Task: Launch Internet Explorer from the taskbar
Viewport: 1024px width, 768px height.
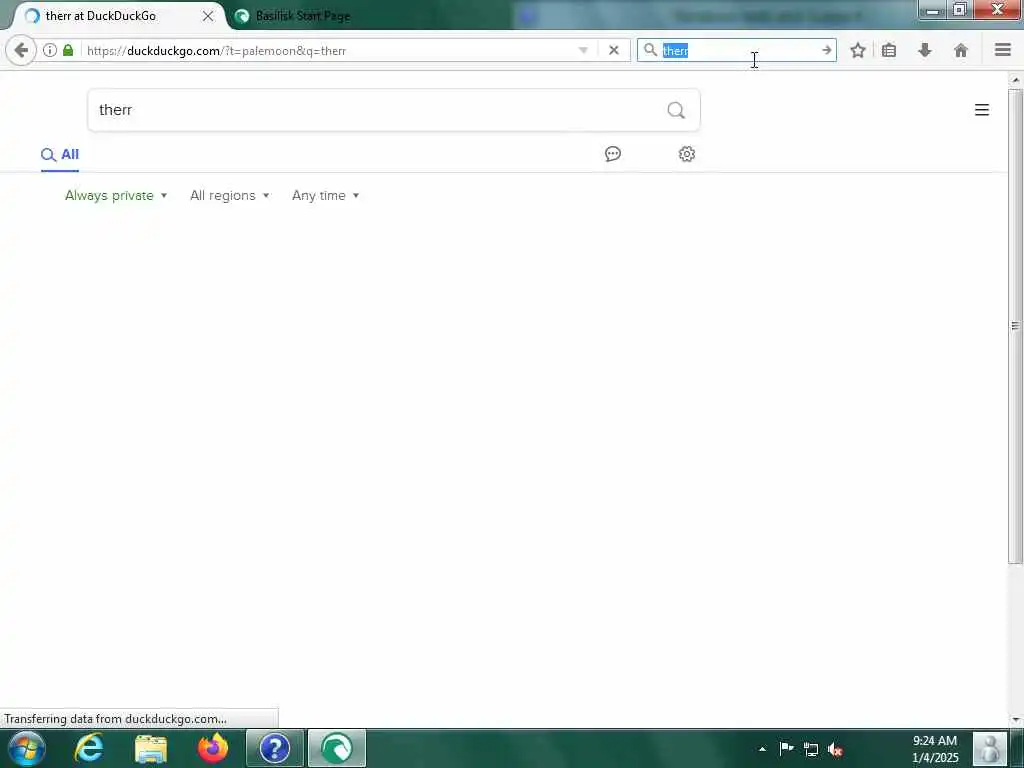Action: click(89, 748)
